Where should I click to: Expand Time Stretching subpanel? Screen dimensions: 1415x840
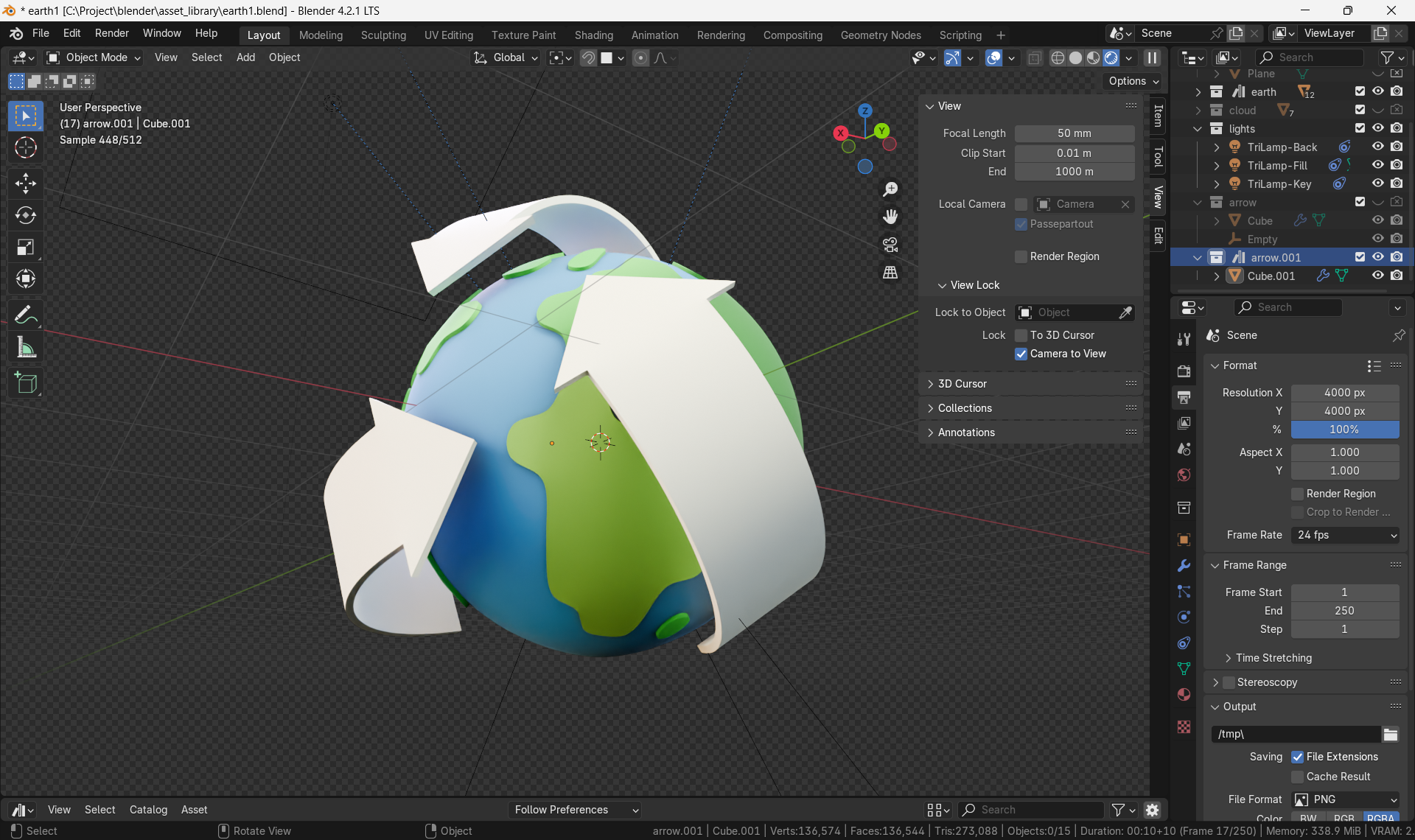[x=1273, y=658]
